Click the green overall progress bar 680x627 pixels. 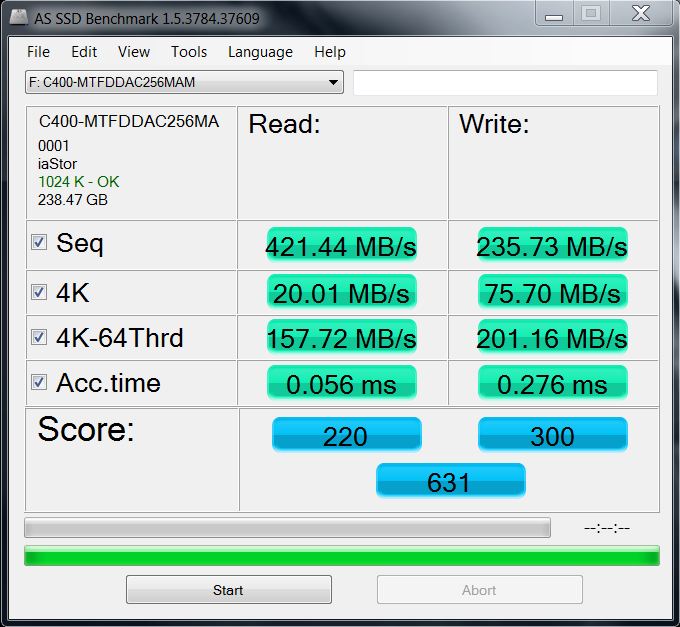click(342, 555)
